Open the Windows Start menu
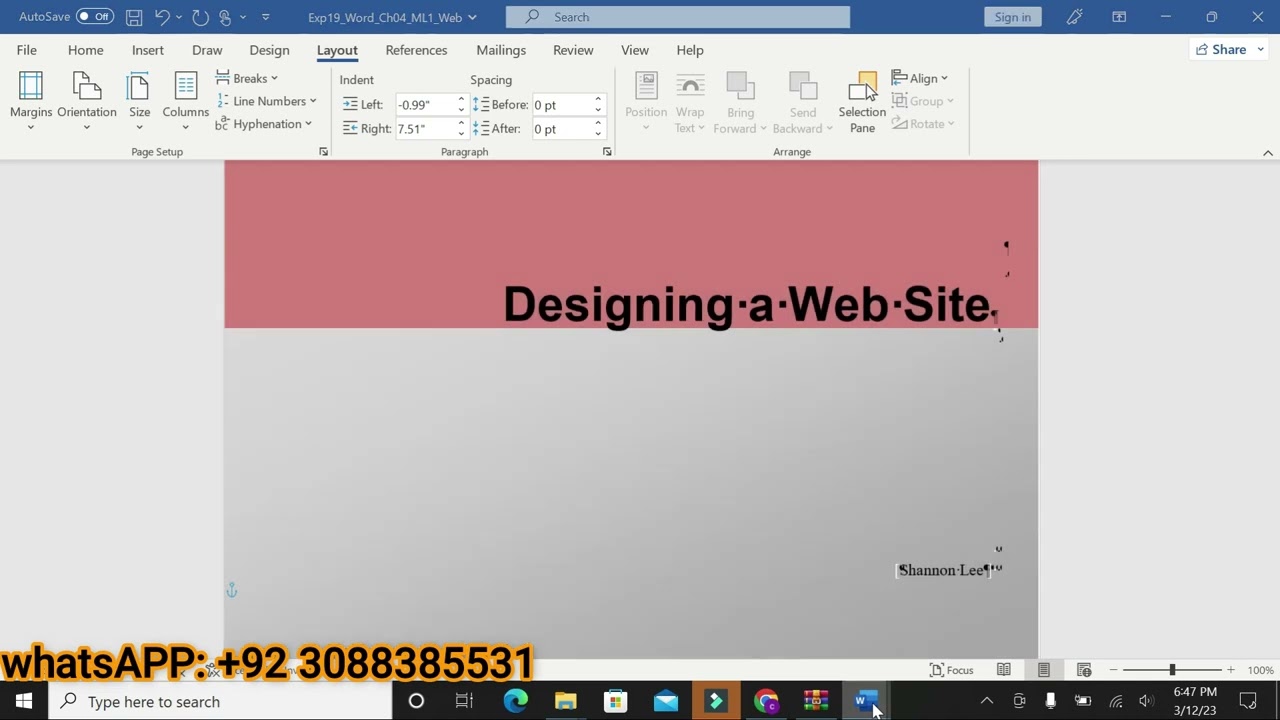This screenshot has height=720, width=1280. pyautogui.click(x=24, y=701)
